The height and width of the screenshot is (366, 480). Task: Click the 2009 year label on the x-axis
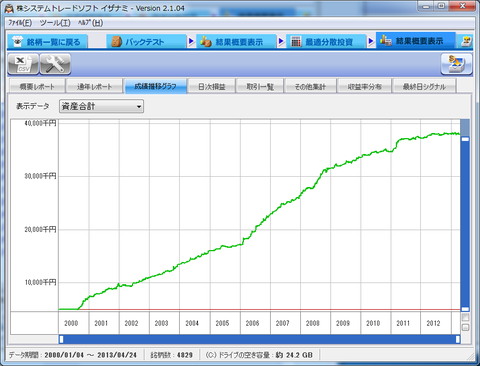coord(343,323)
